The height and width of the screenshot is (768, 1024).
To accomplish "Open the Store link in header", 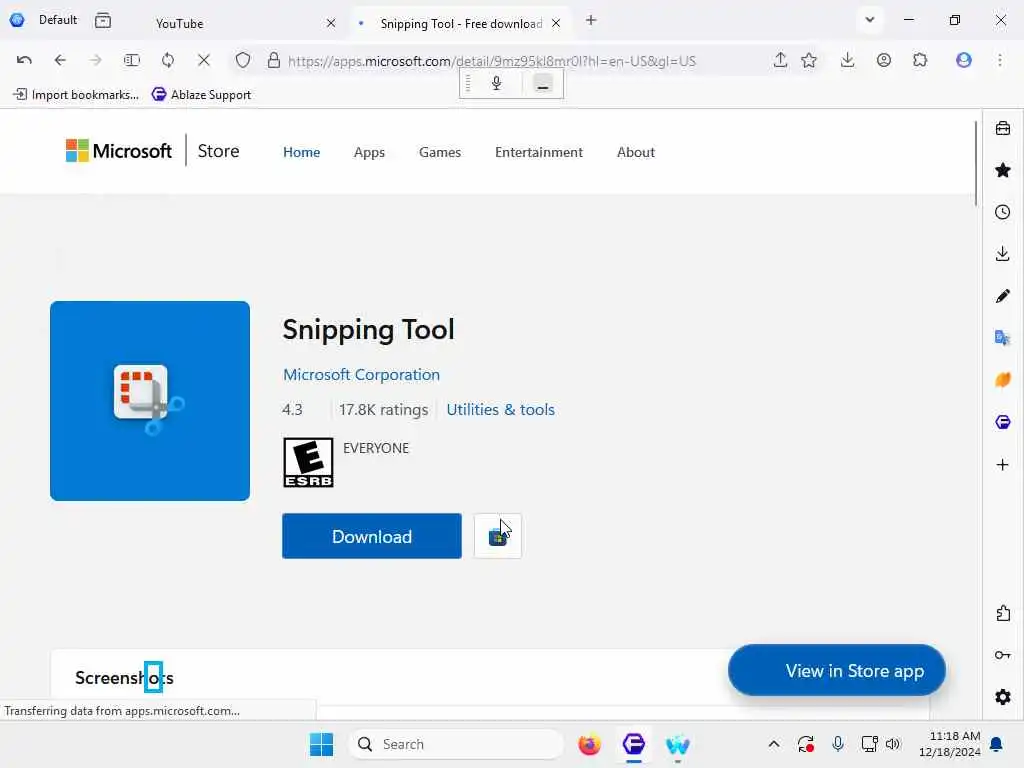I will tap(218, 151).
